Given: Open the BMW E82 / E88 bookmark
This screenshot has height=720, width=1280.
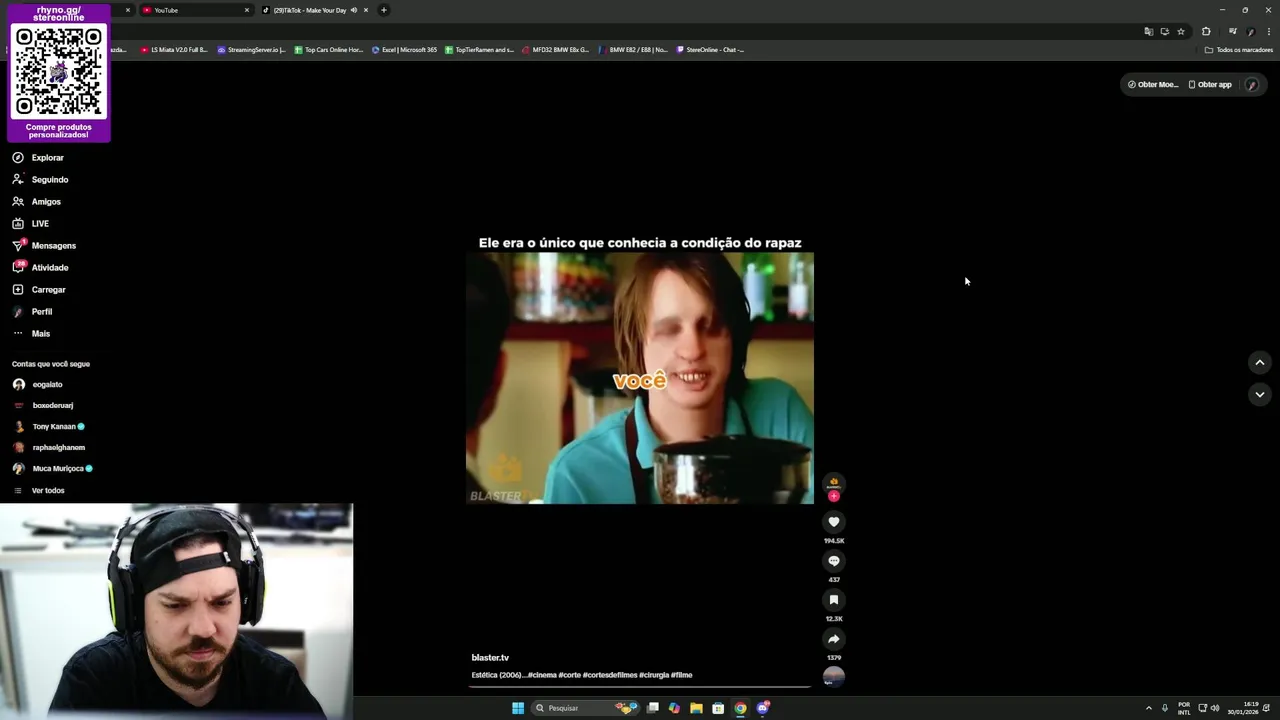Looking at the screenshot, I should [x=634, y=50].
